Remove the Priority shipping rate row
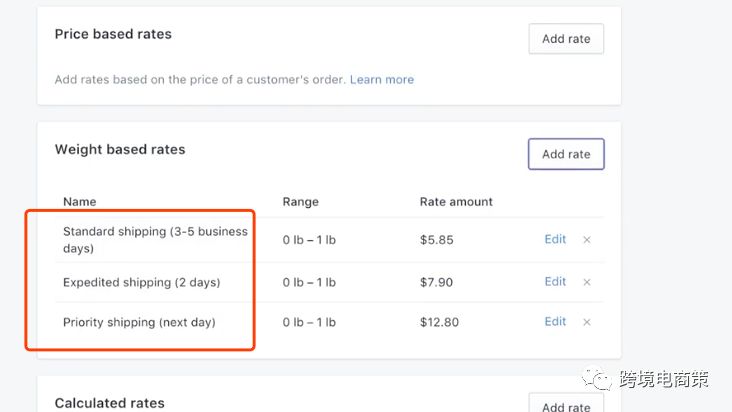 (587, 322)
